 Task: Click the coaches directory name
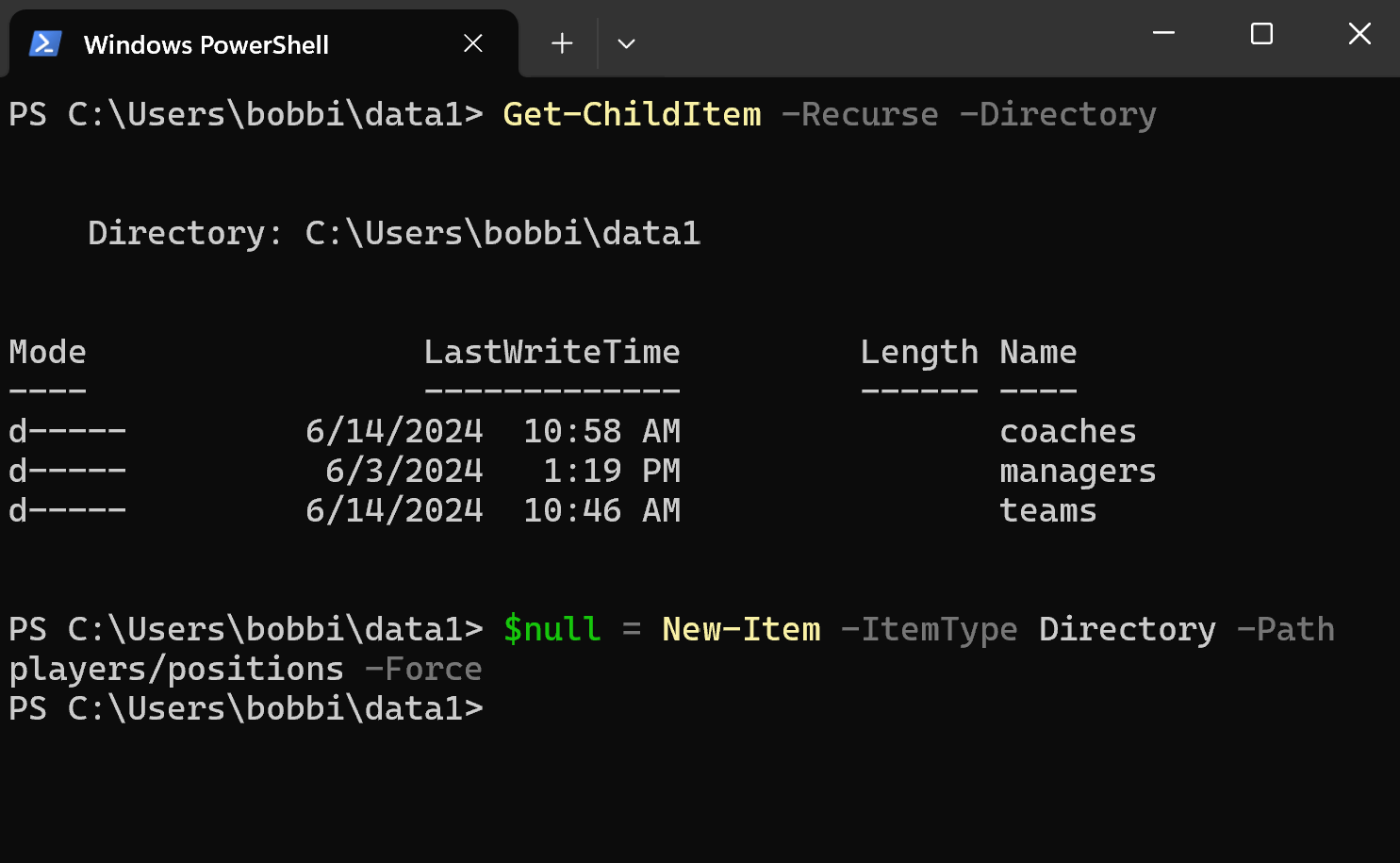coord(1068,432)
